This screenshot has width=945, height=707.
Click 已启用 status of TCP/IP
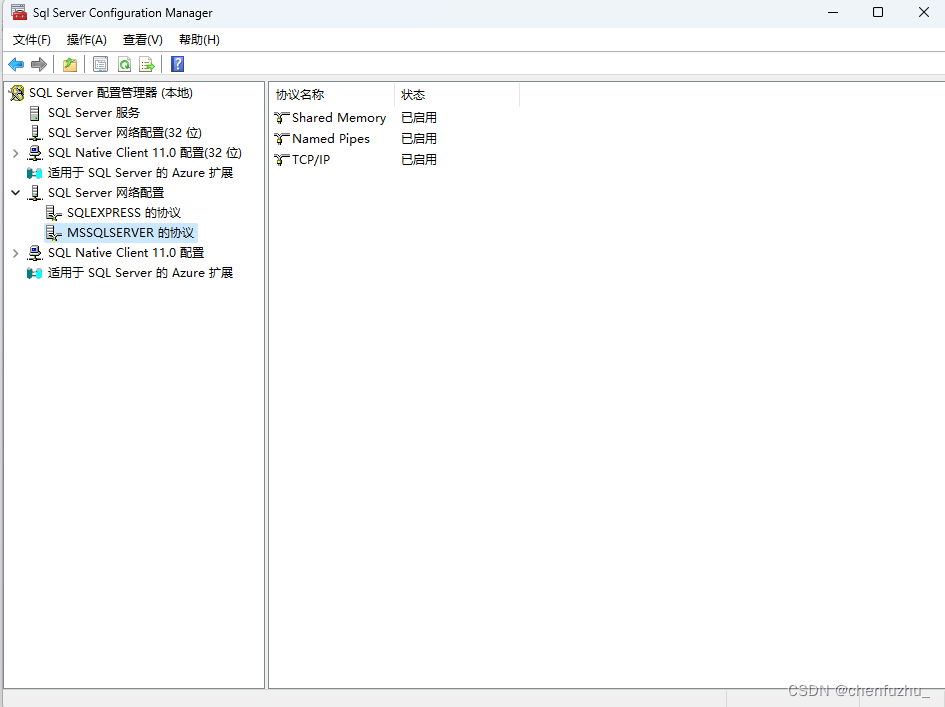click(x=419, y=160)
